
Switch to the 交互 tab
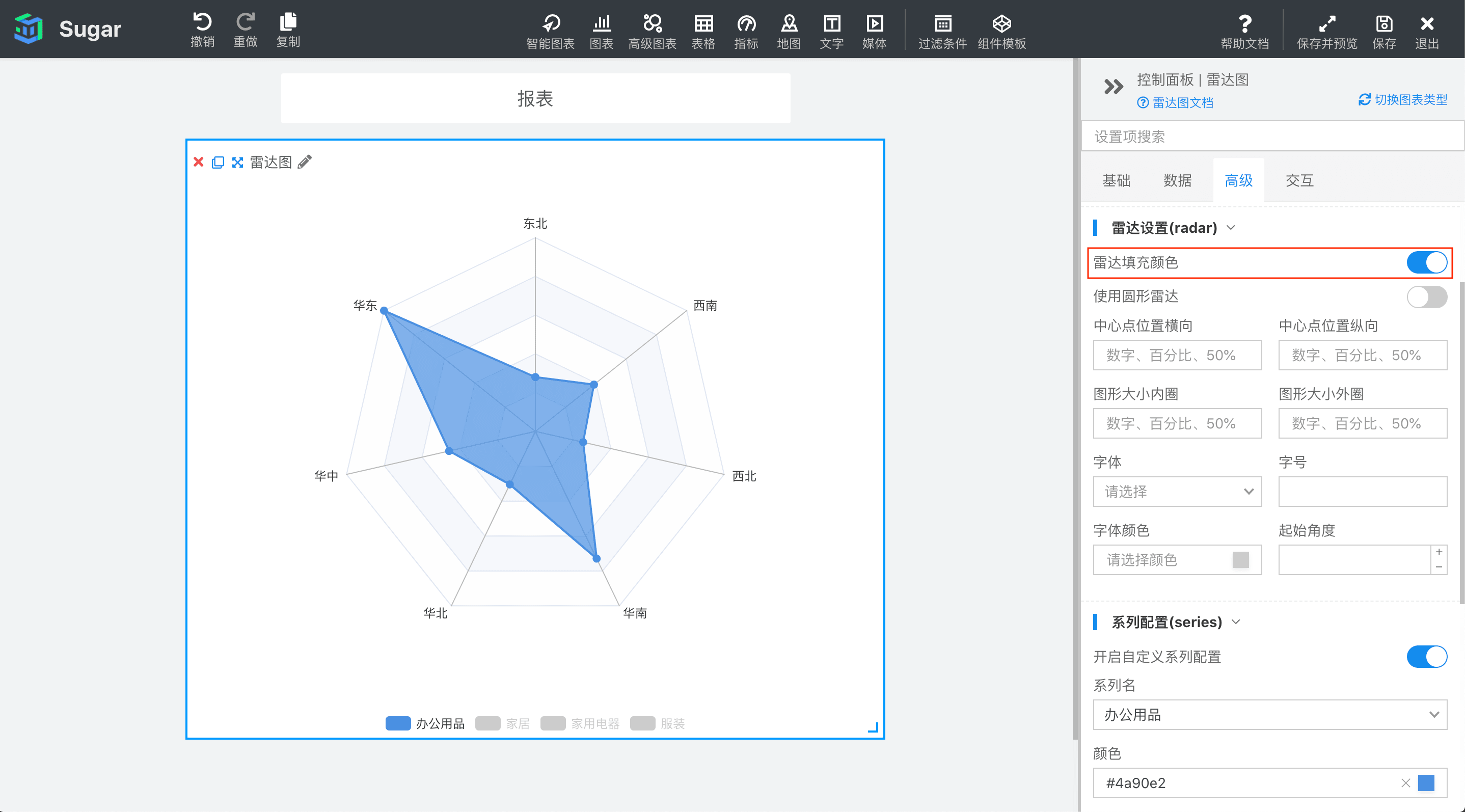[x=1299, y=181]
